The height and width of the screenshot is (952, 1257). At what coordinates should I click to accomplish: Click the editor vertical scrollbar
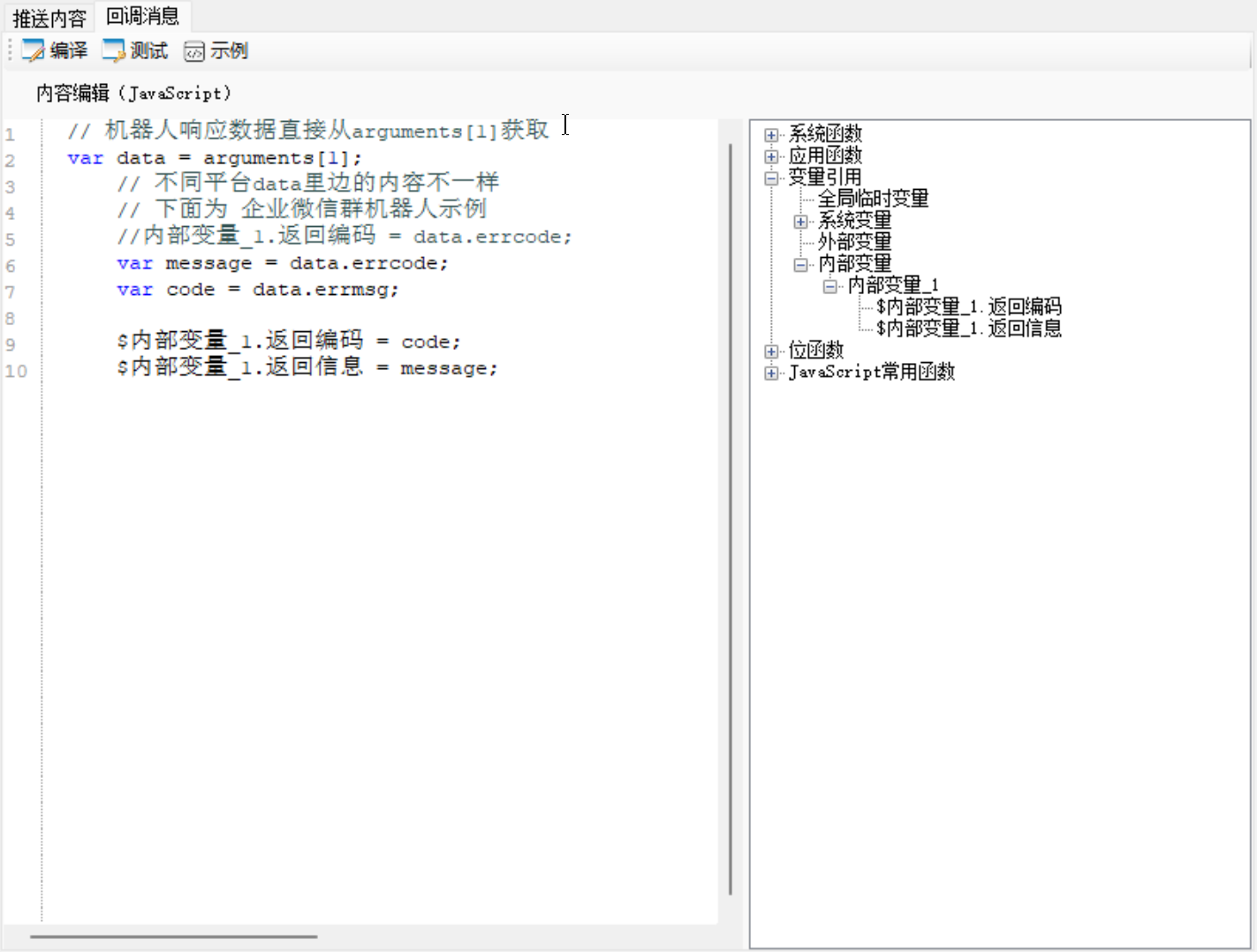click(731, 519)
